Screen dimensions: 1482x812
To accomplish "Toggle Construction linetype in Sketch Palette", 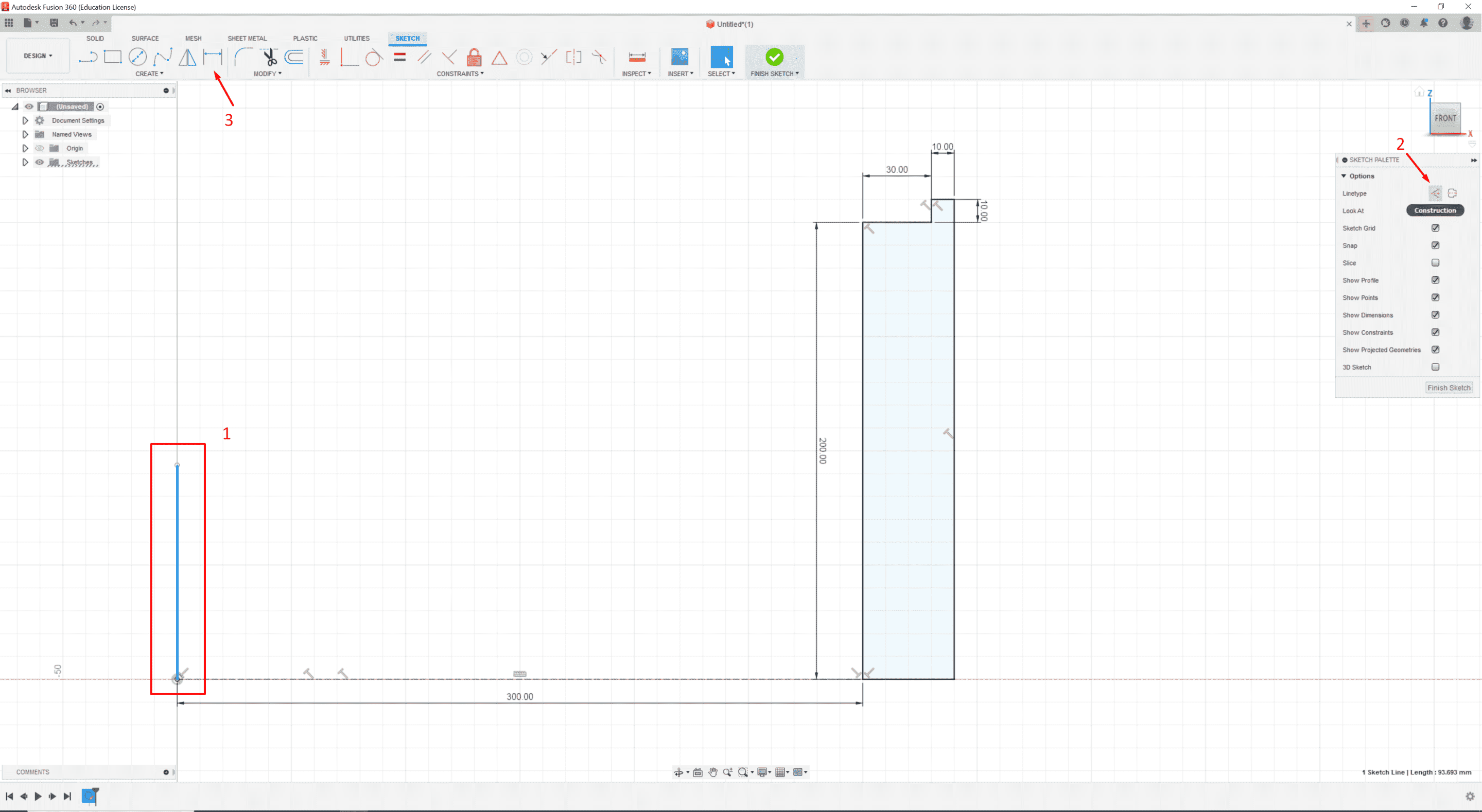I will click(x=1435, y=193).
